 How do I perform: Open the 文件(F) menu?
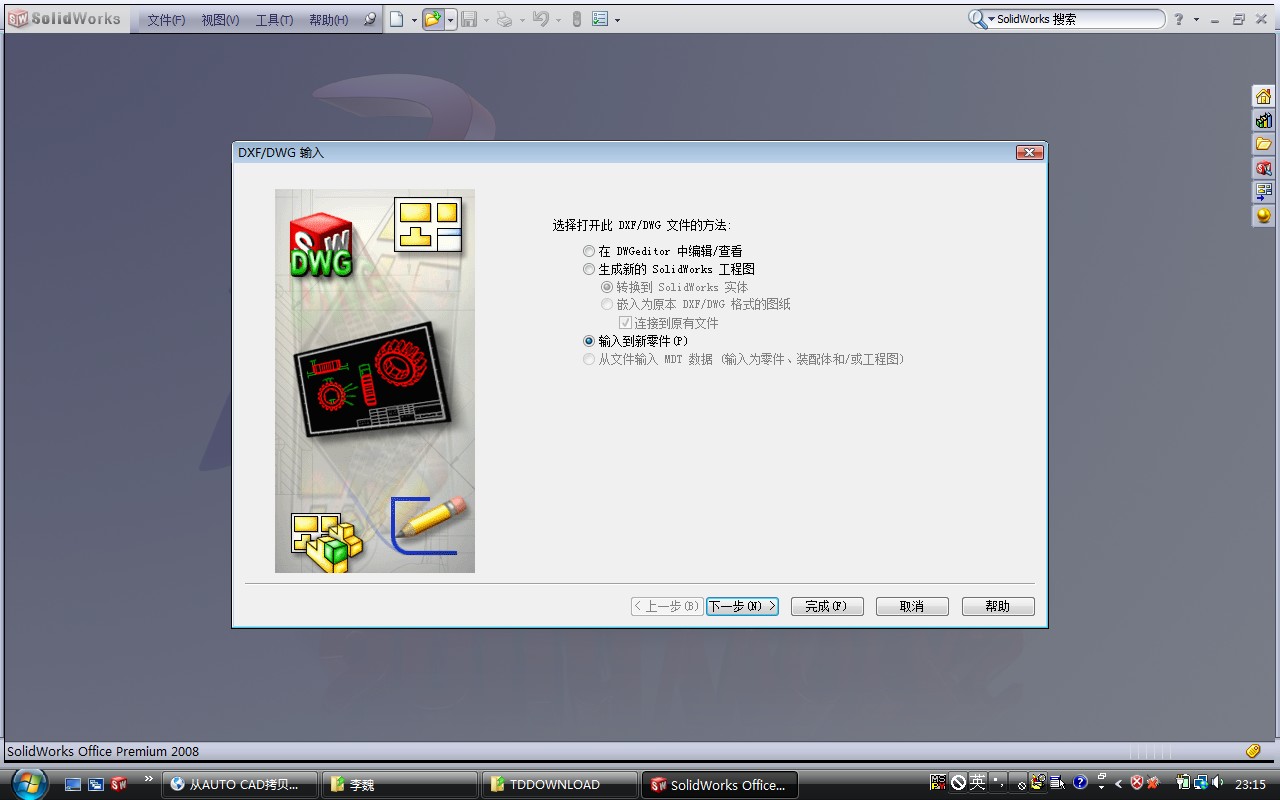pyautogui.click(x=166, y=20)
